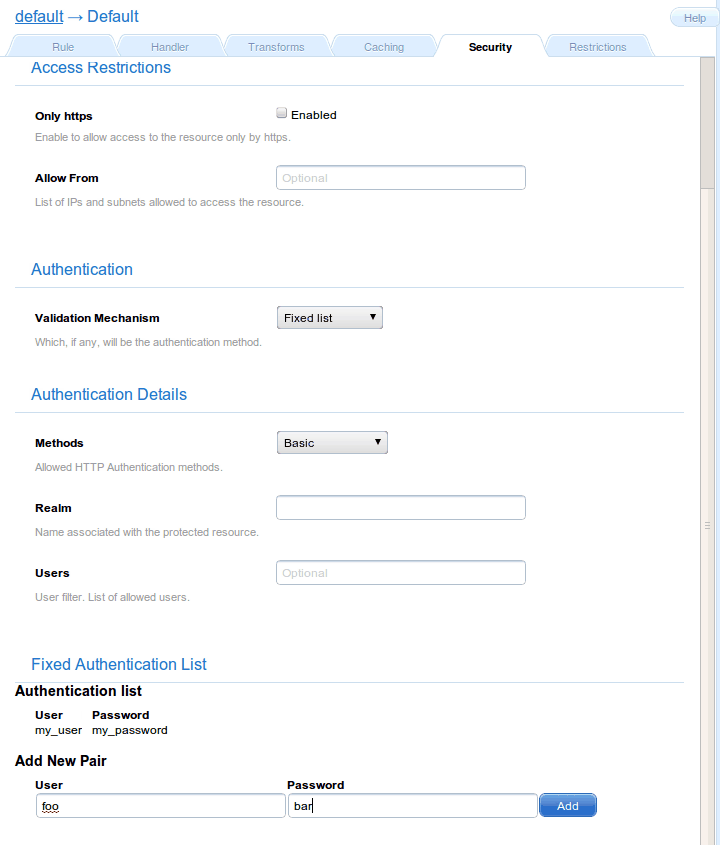Open the Validation Mechanism dropdown

pos(329,318)
